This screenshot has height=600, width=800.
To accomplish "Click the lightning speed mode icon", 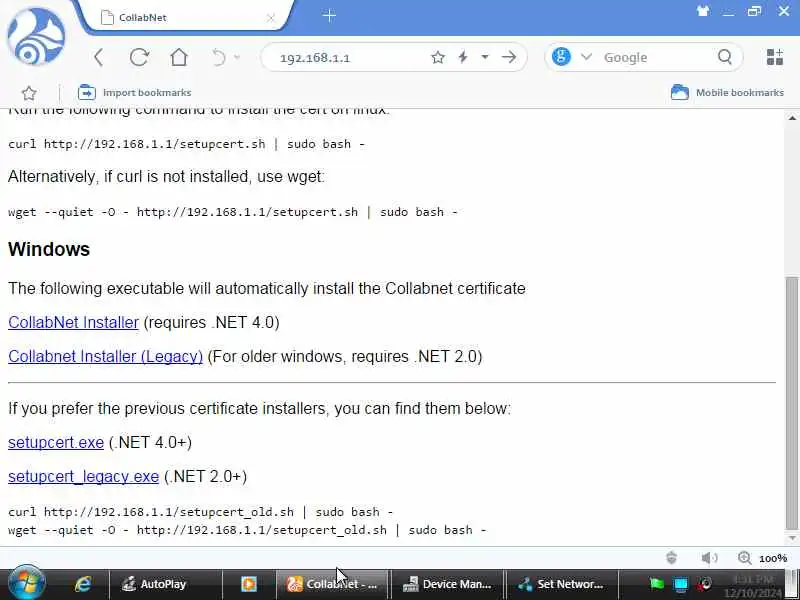I will point(463,57).
